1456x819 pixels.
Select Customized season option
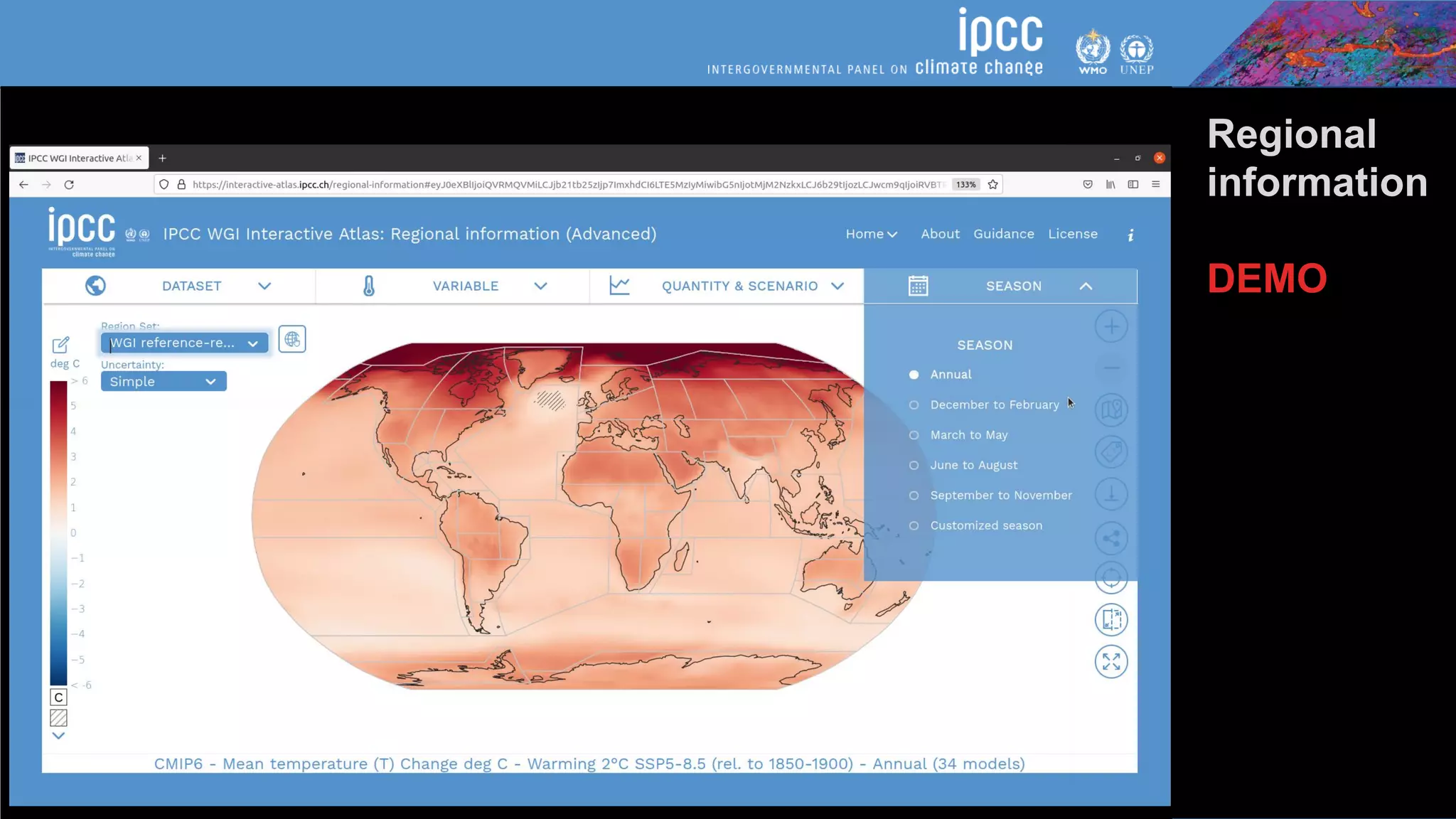coord(975,526)
